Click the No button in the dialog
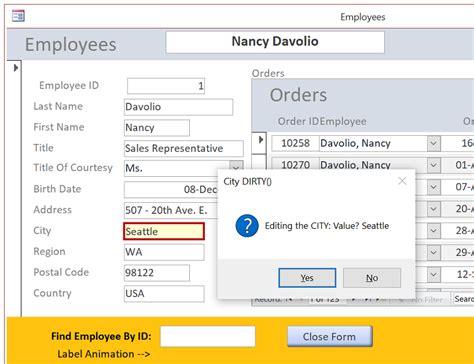Image resolution: width=474 pixels, height=364 pixels. [x=372, y=278]
